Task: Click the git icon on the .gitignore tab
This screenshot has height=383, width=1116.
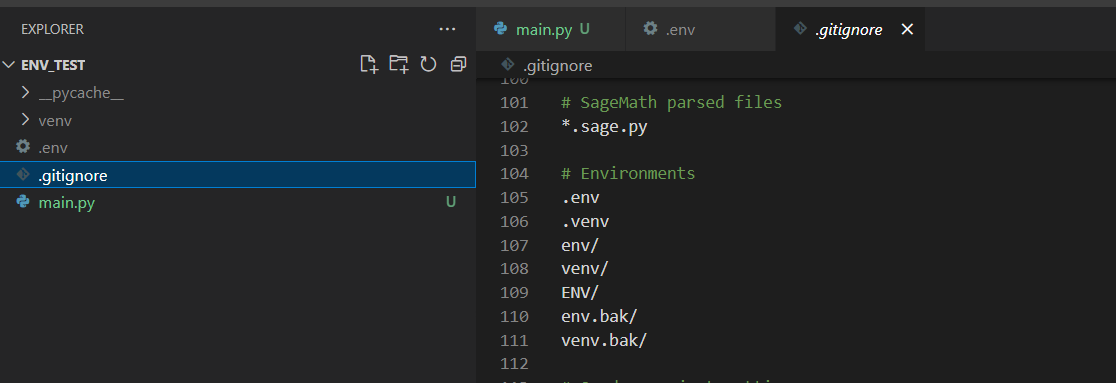Action: (800, 28)
